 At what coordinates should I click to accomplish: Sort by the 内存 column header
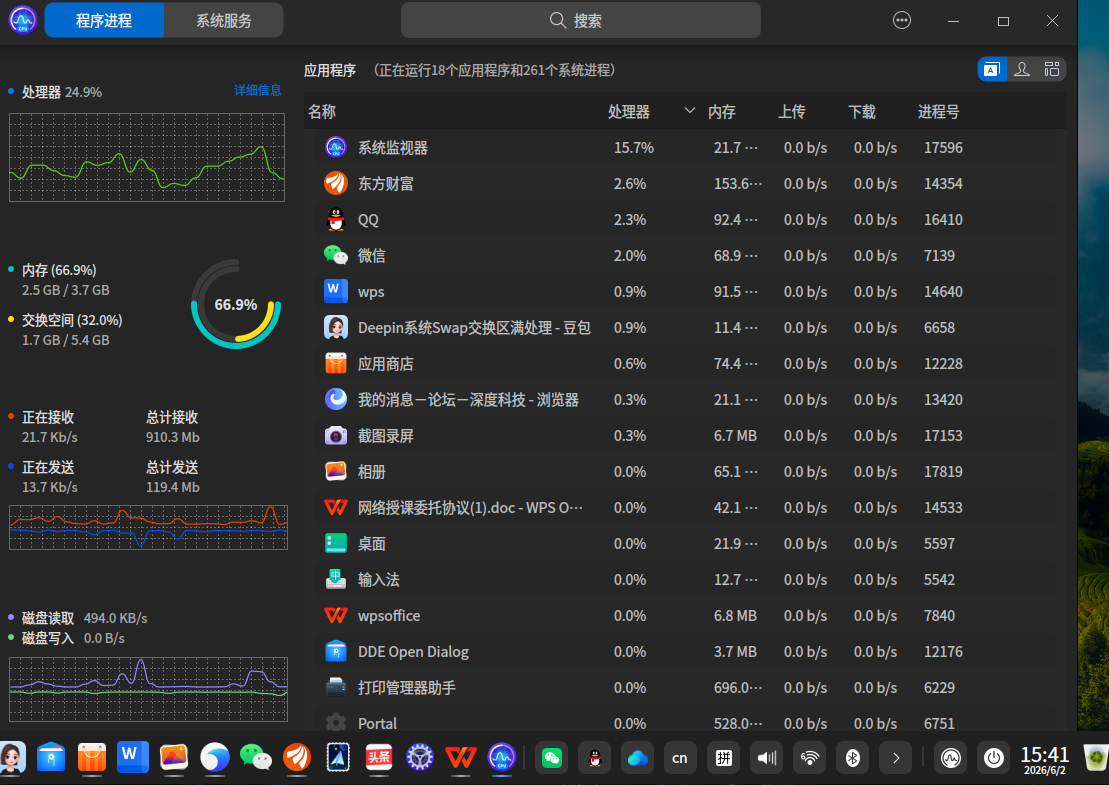tap(721, 112)
